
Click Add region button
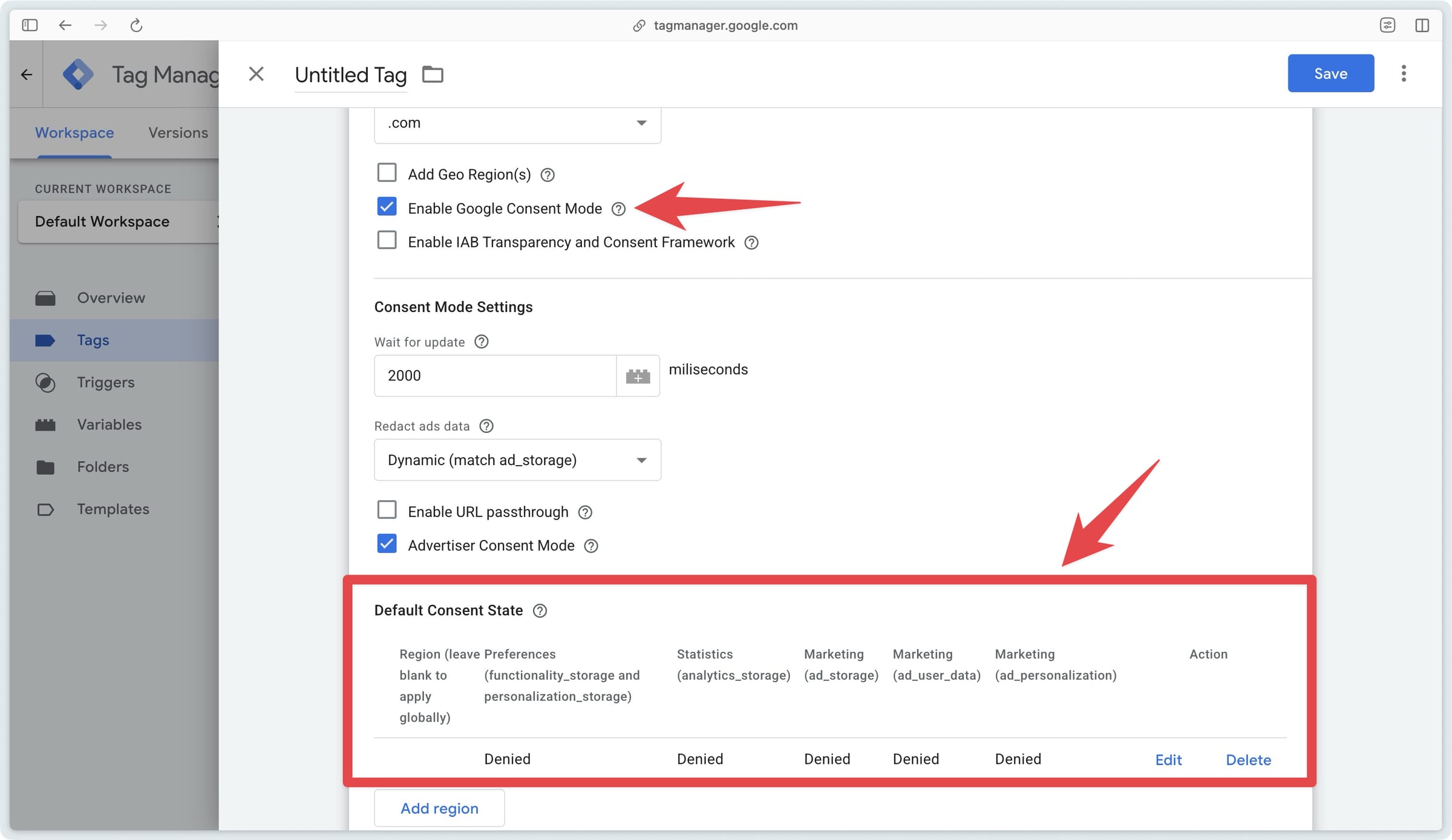pos(439,808)
